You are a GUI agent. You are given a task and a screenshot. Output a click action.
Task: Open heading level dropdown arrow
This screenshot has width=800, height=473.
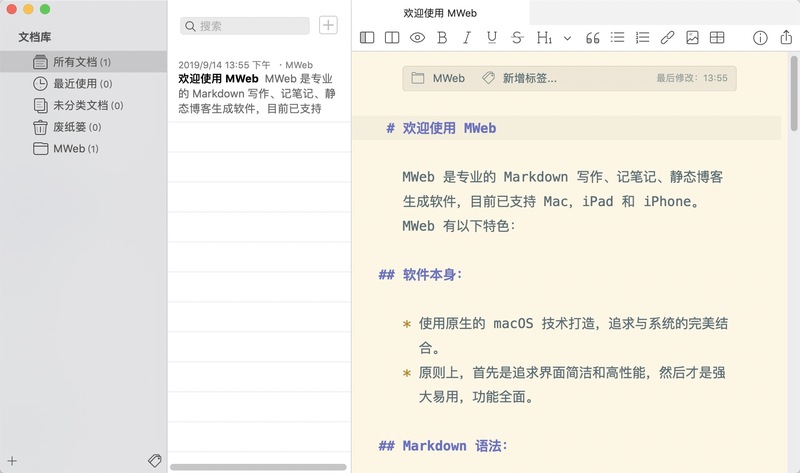tap(567, 38)
